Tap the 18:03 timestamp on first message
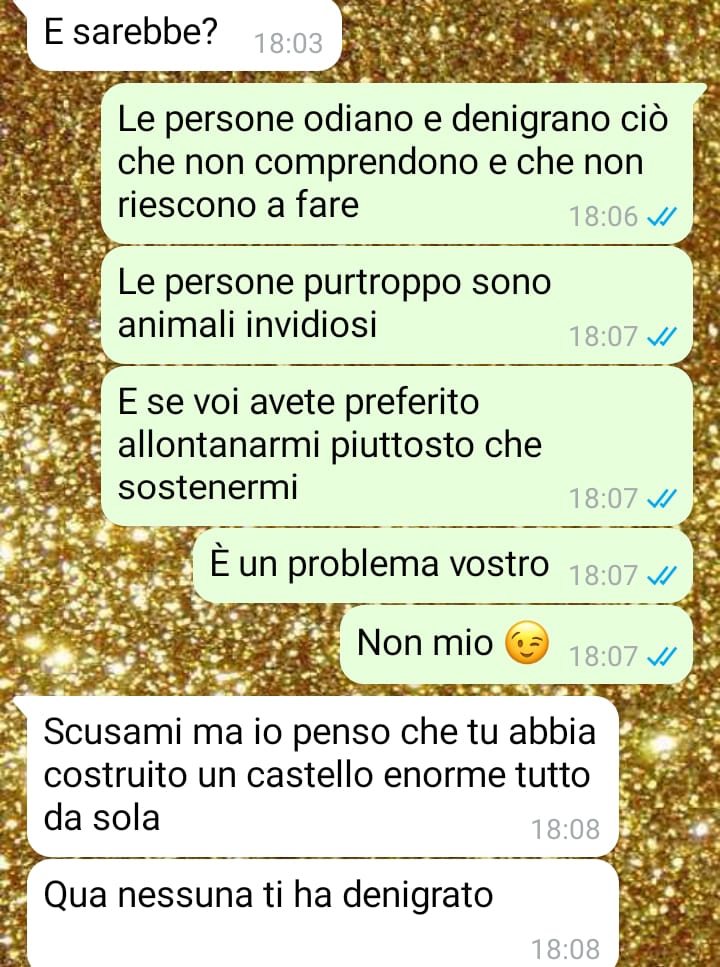 coord(288,43)
